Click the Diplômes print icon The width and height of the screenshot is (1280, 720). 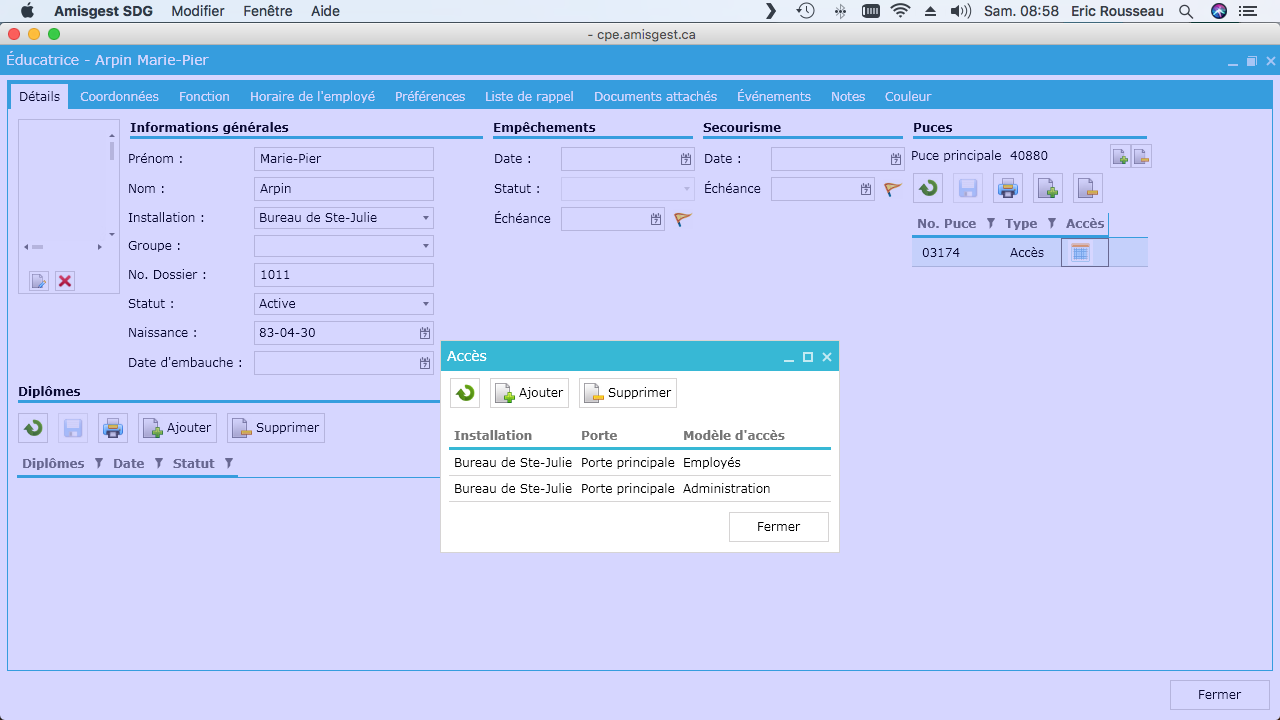113,428
